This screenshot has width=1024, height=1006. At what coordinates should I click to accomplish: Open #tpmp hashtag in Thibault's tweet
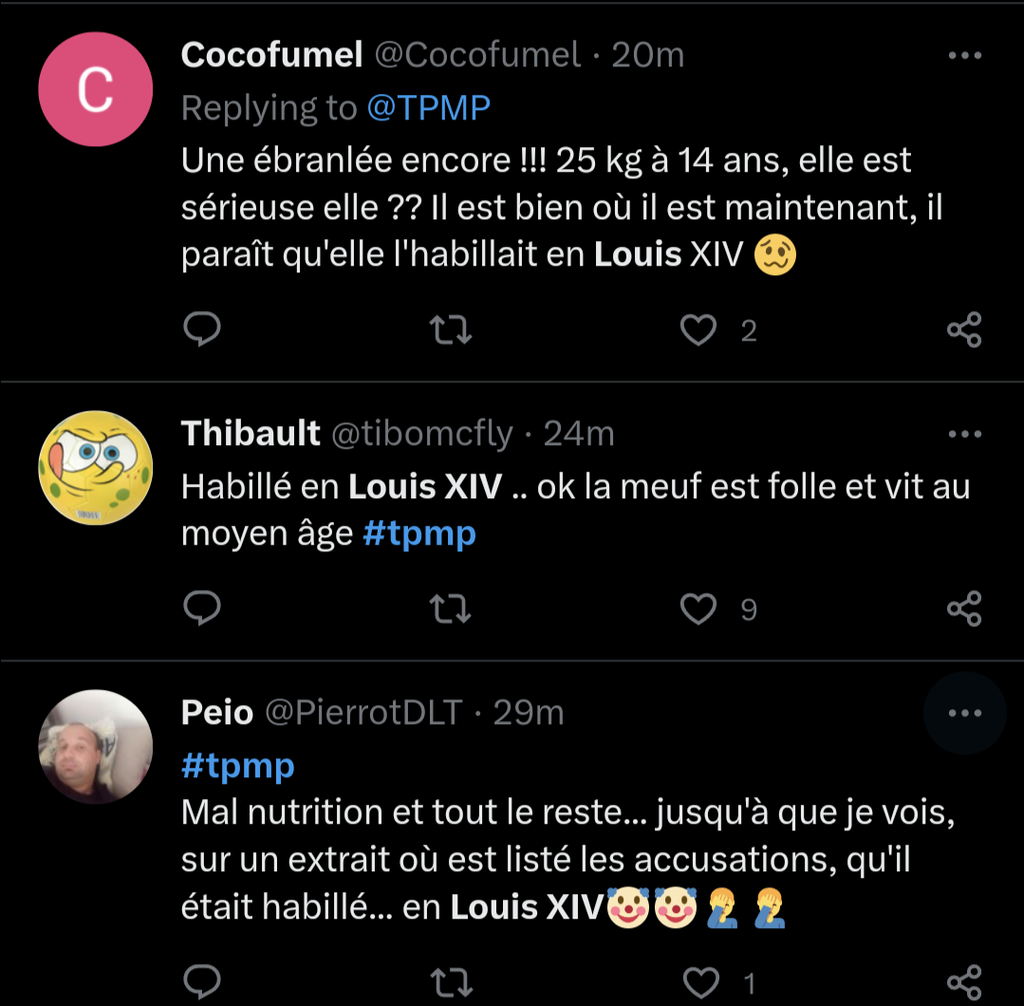pos(418,535)
